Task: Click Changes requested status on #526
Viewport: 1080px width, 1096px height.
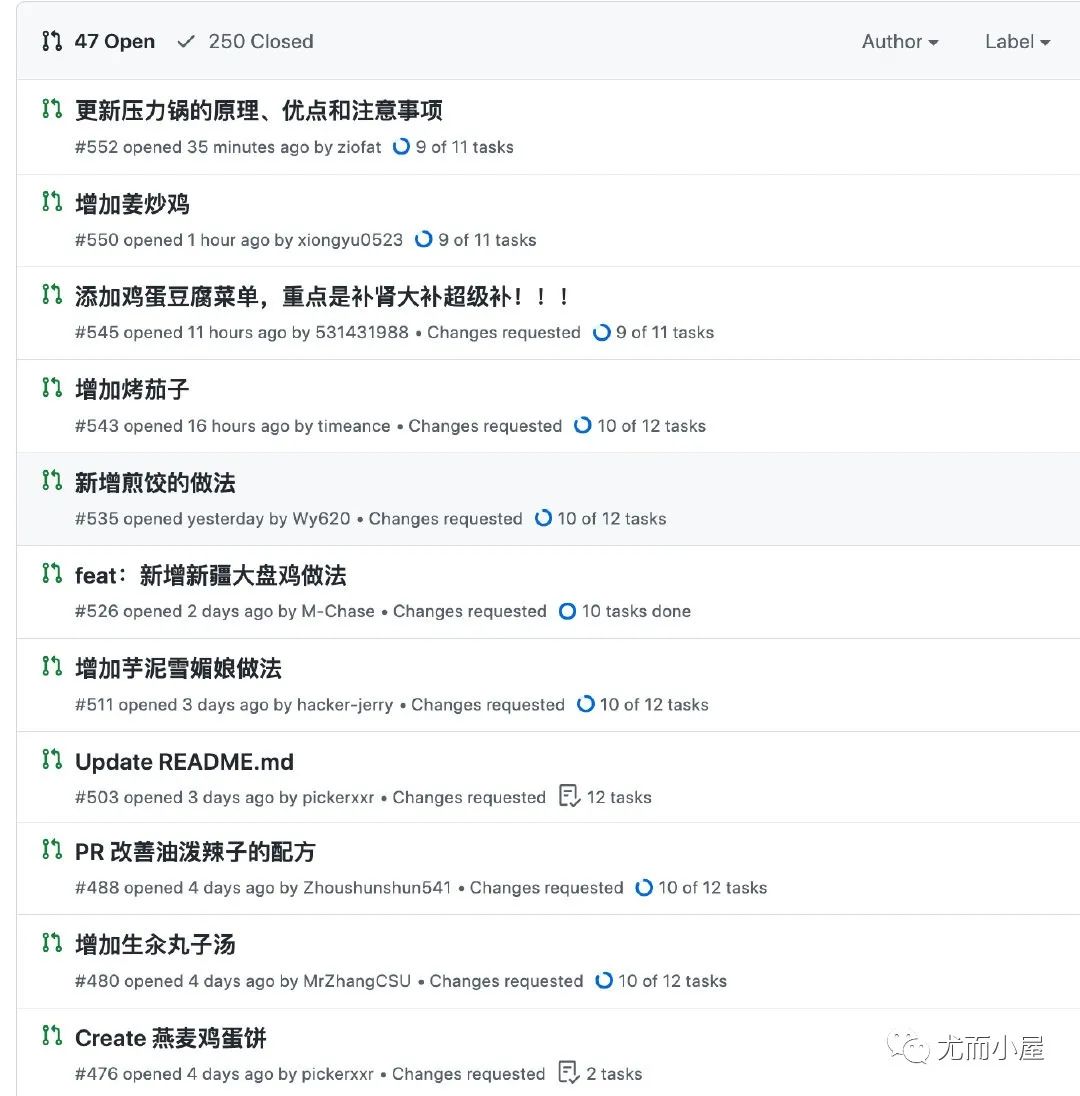Action: [470, 612]
